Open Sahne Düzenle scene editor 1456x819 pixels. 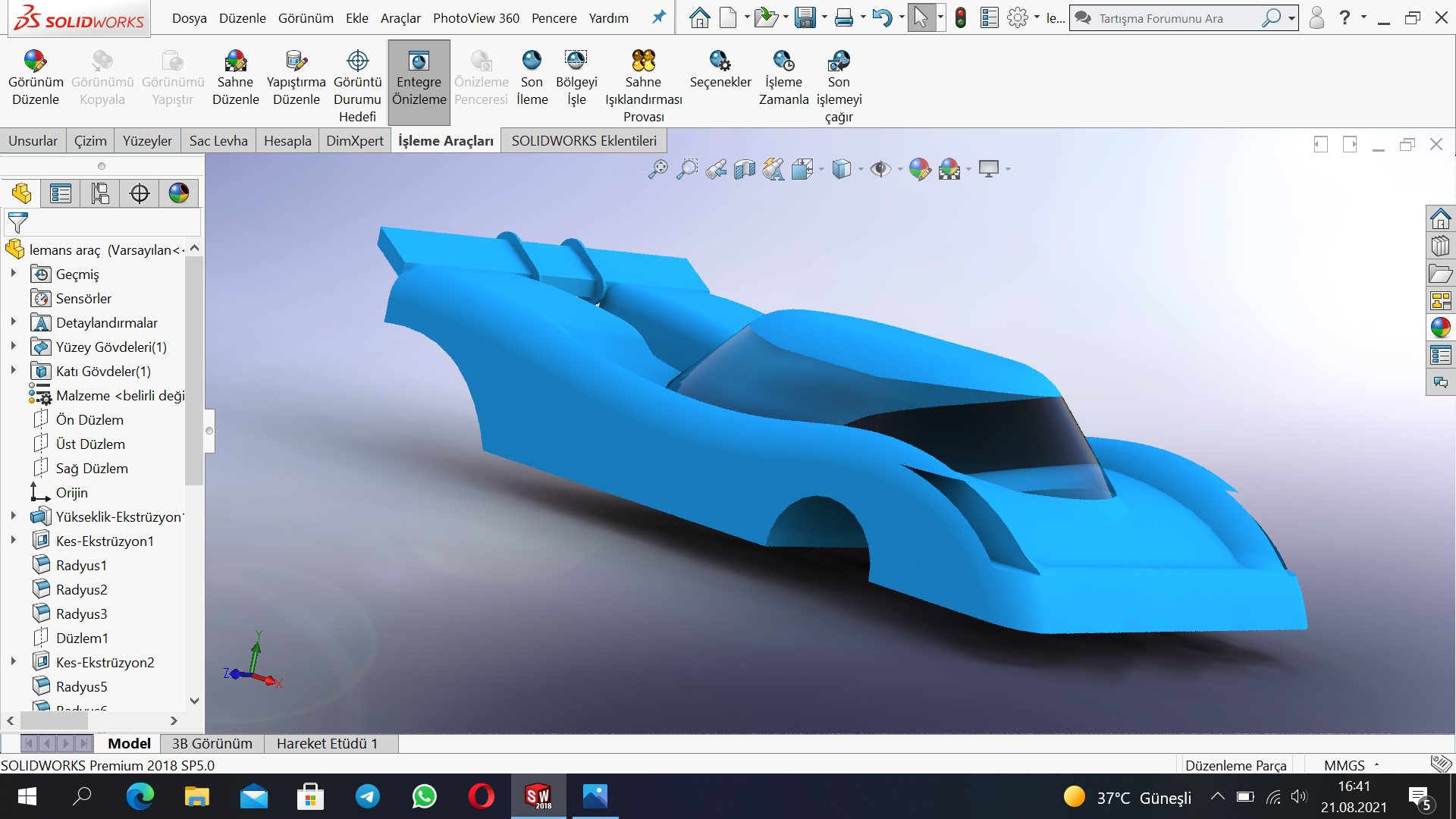pos(235,61)
